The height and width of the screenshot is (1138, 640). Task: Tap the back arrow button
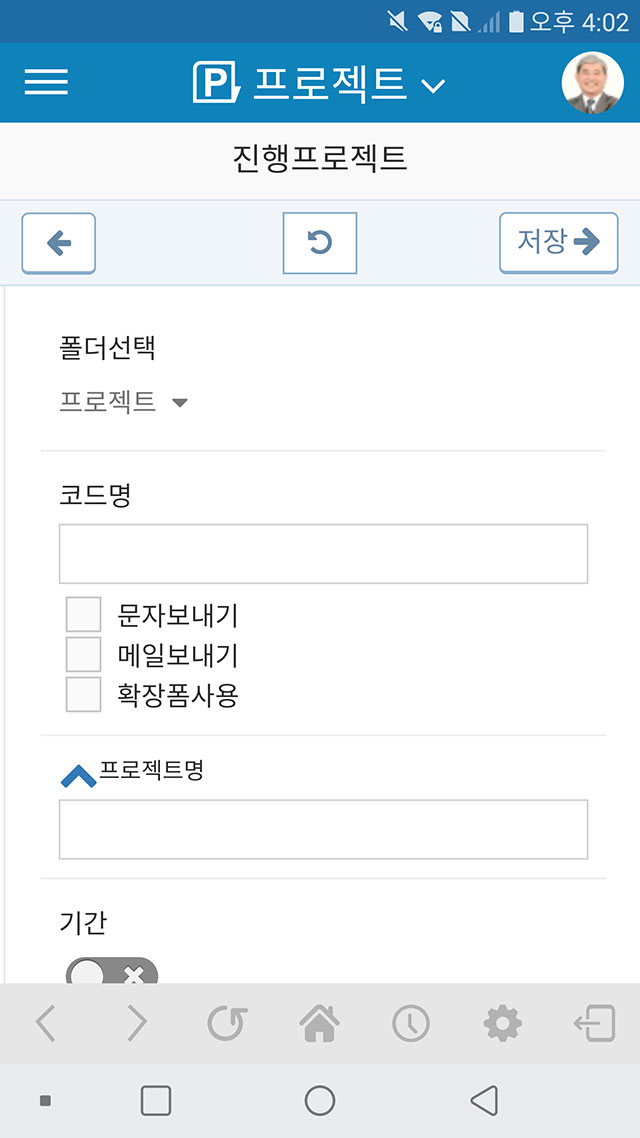pos(59,243)
